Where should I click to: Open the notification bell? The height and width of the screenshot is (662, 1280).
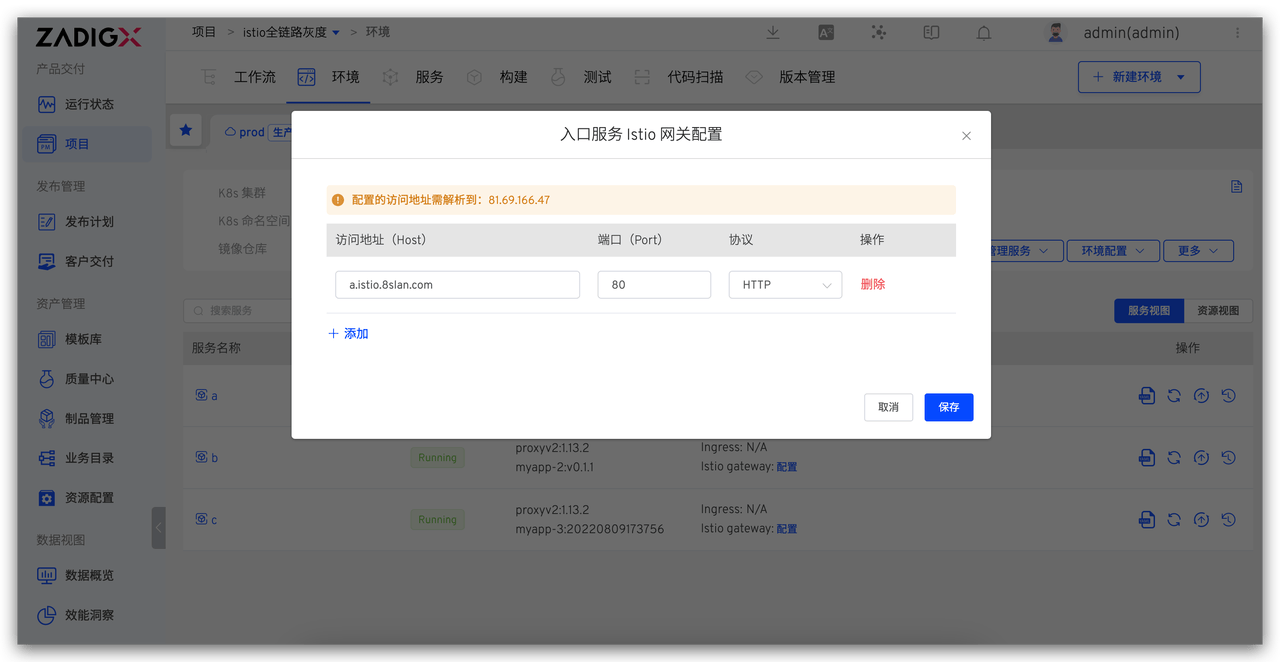[x=984, y=33]
